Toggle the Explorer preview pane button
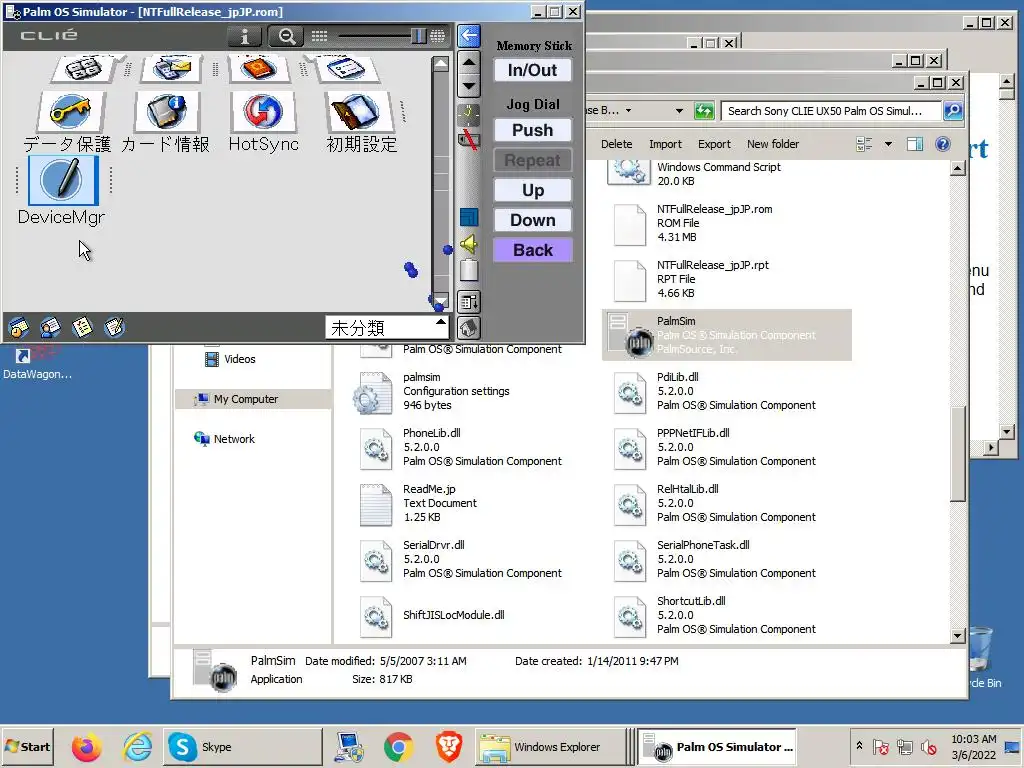The image size is (1024, 768). coord(915,144)
